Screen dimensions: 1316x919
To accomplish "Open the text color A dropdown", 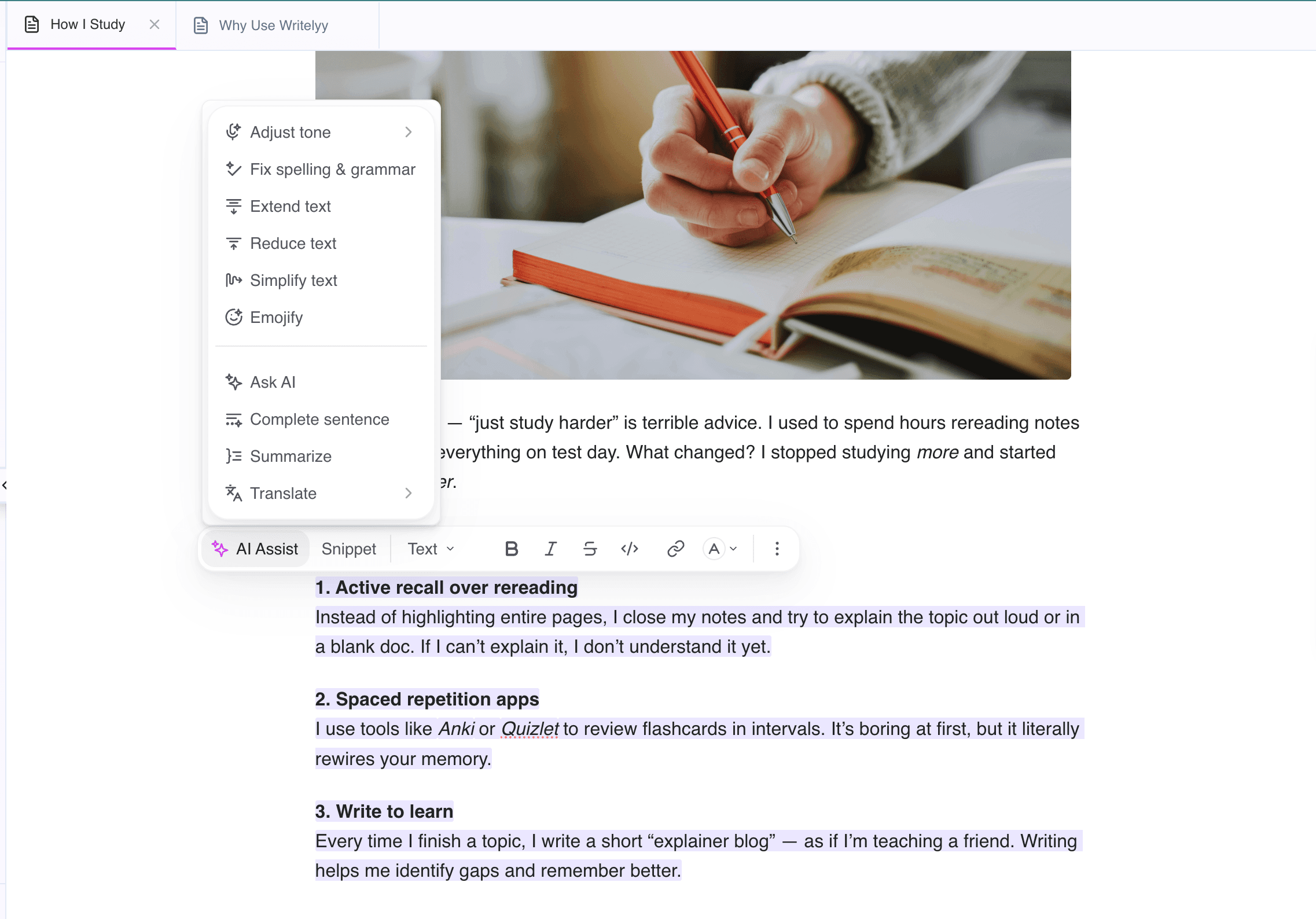I will pos(721,549).
